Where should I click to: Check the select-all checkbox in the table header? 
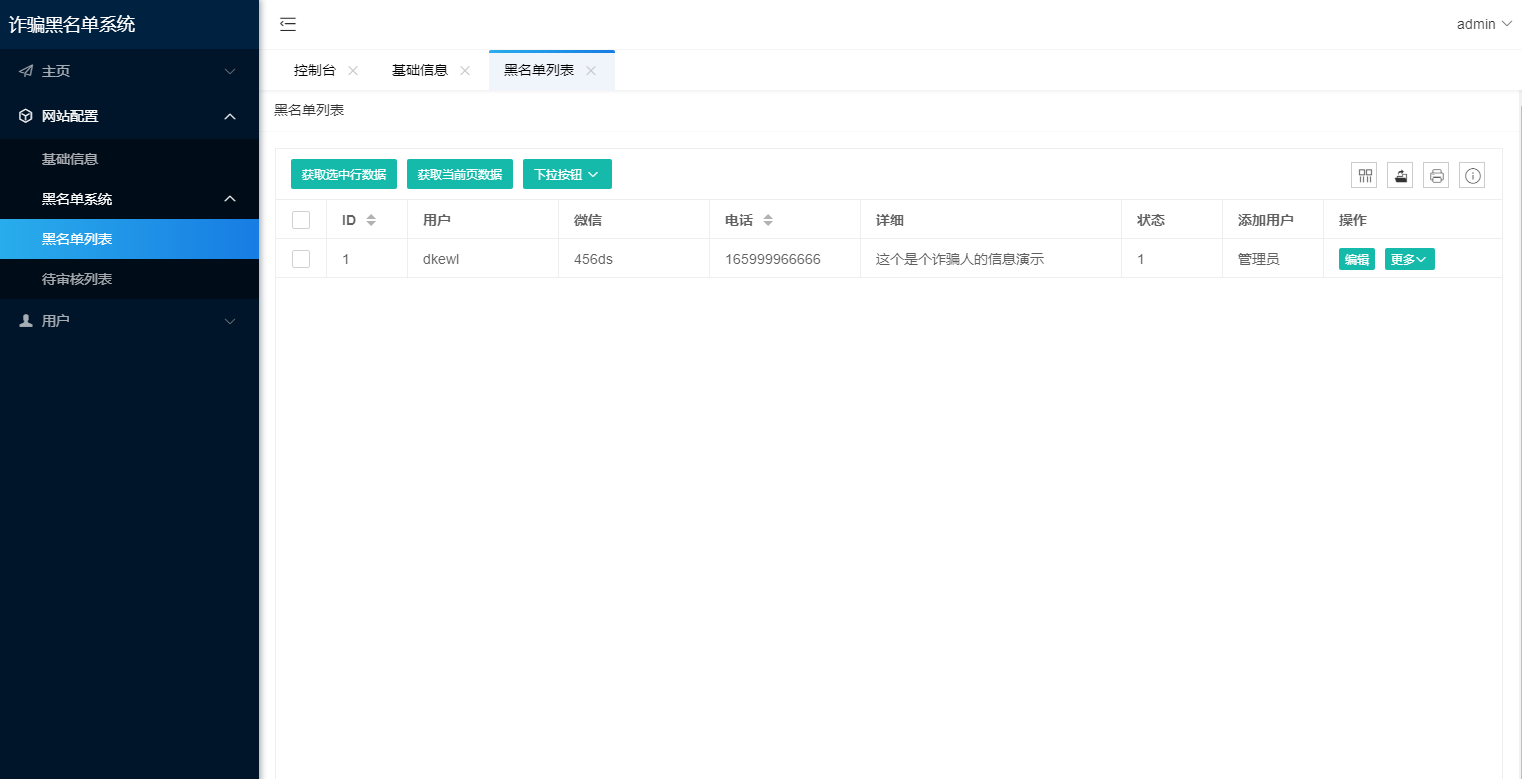tap(301, 219)
